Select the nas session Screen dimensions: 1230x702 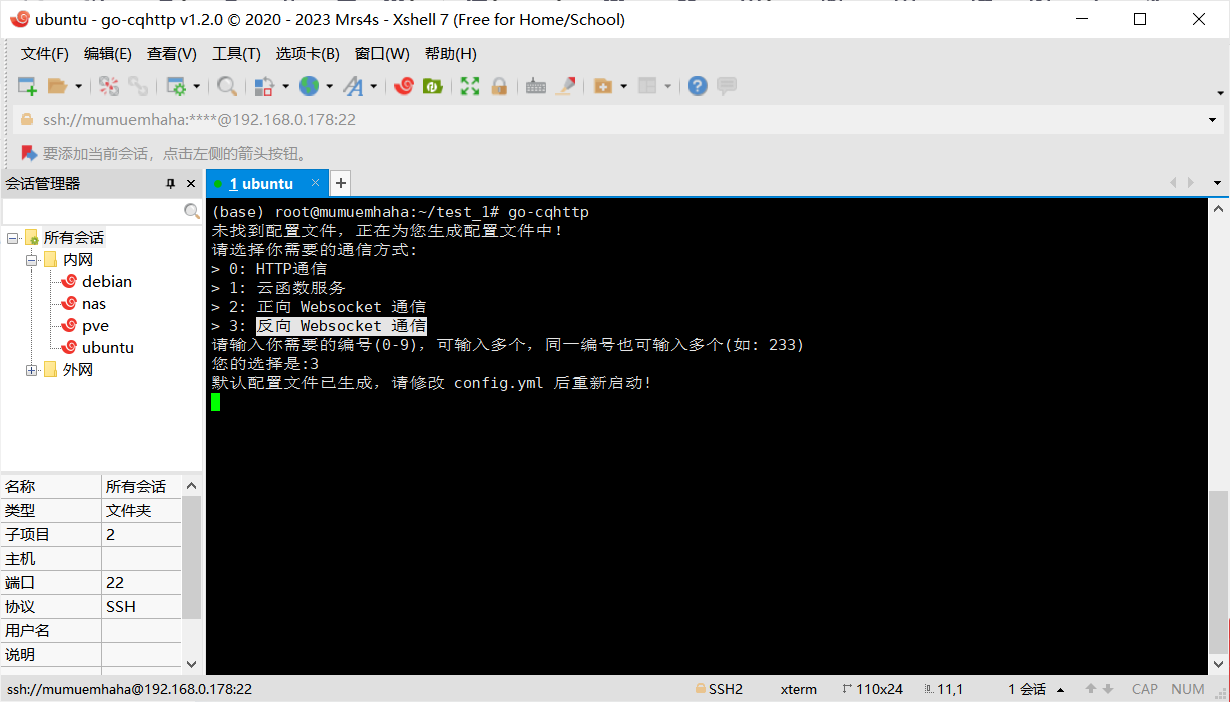94,304
